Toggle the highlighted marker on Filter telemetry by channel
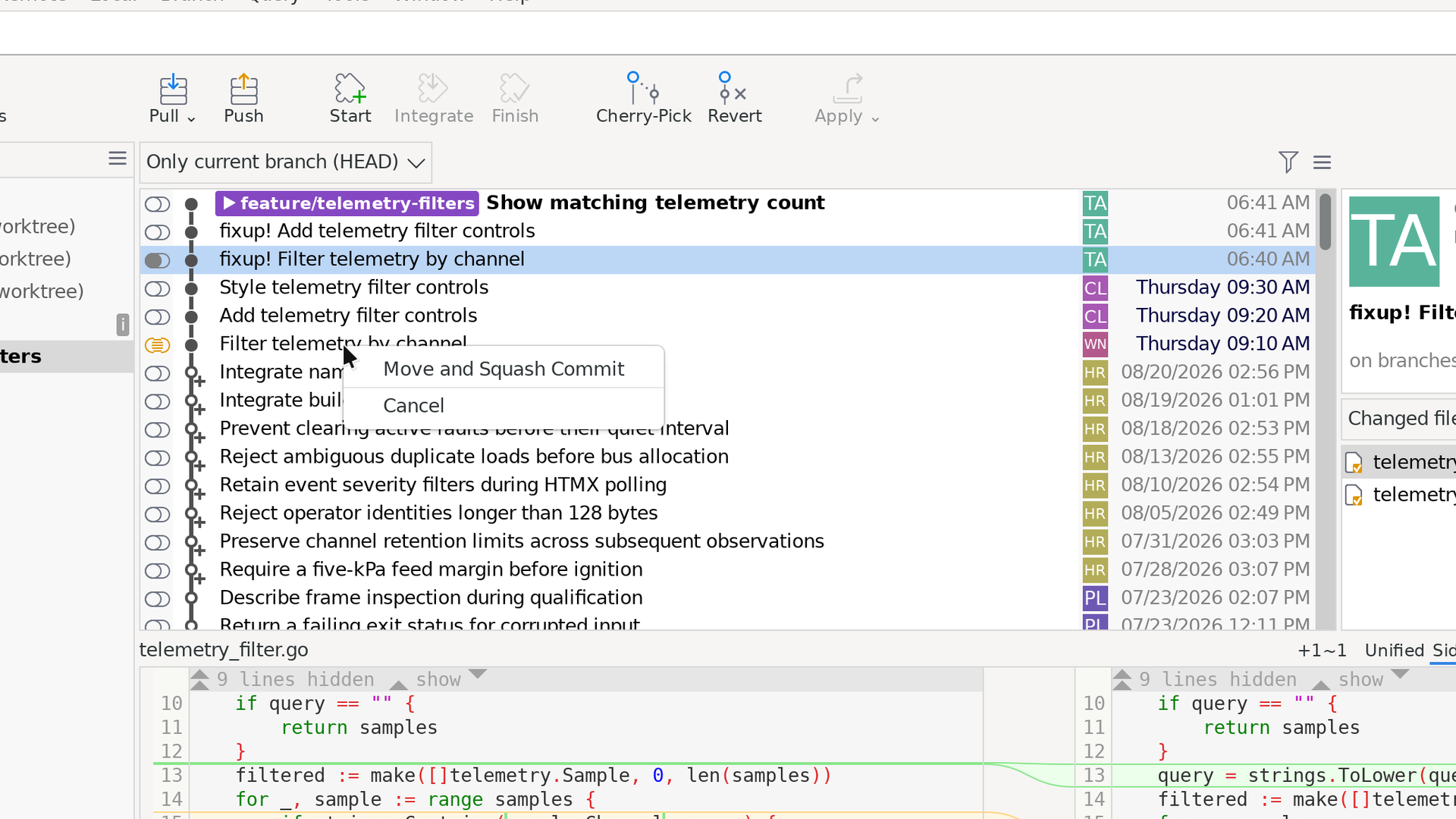This screenshot has width=1456, height=819. point(157,345)
